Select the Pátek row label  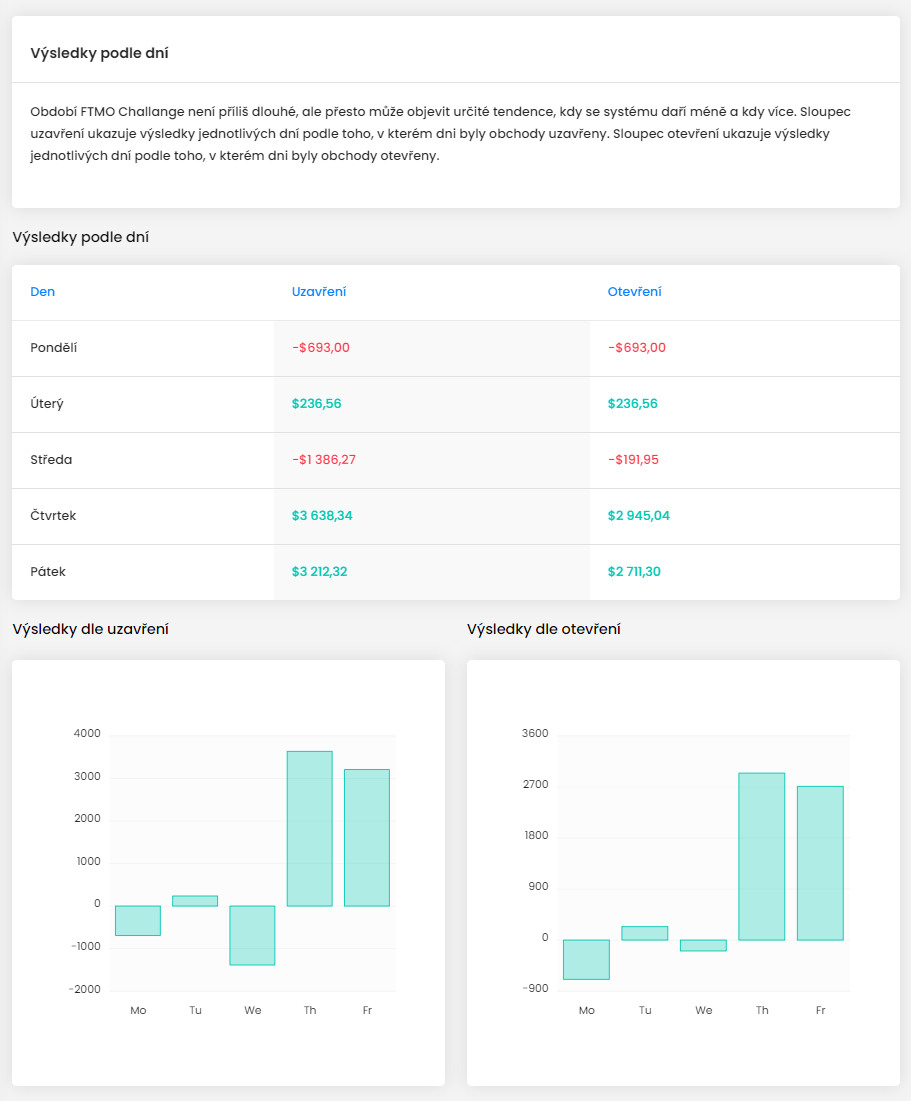[48, 572]
